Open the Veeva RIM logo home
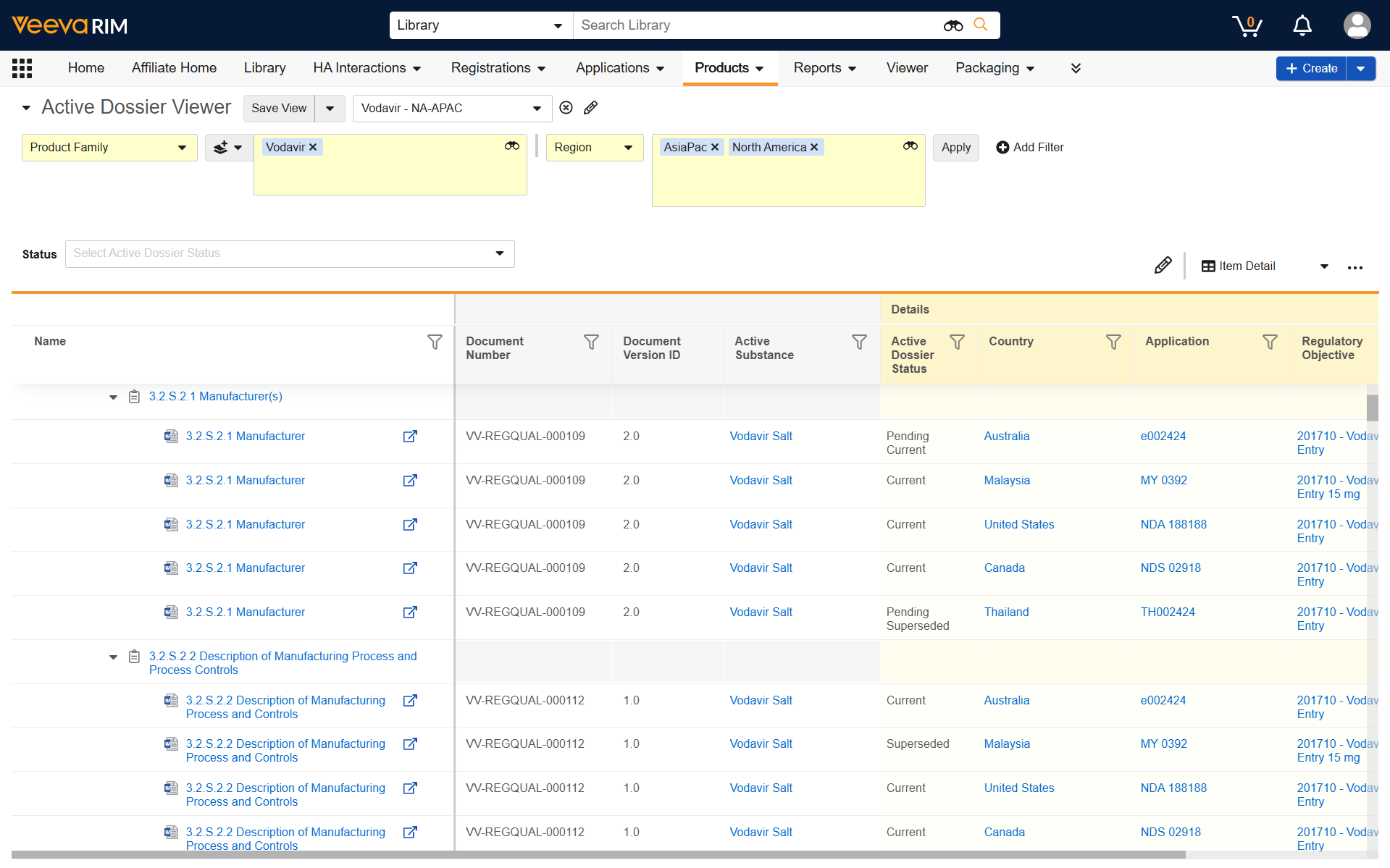The width and height of the screenshot is (1390, 868). 70,25
